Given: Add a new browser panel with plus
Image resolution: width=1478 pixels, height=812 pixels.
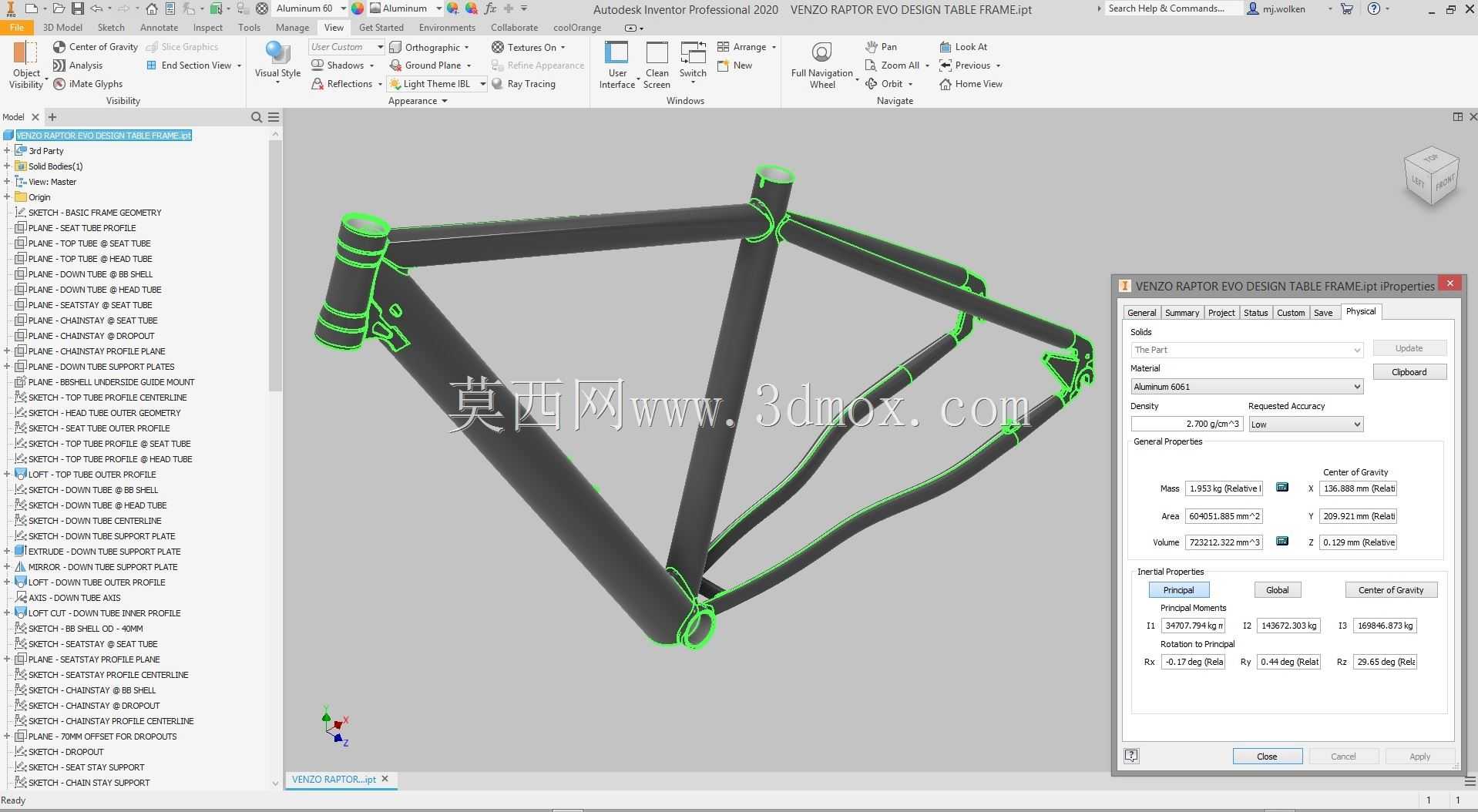Looking at the screenshot, I should pyautogui.click(x=52, y=117).
